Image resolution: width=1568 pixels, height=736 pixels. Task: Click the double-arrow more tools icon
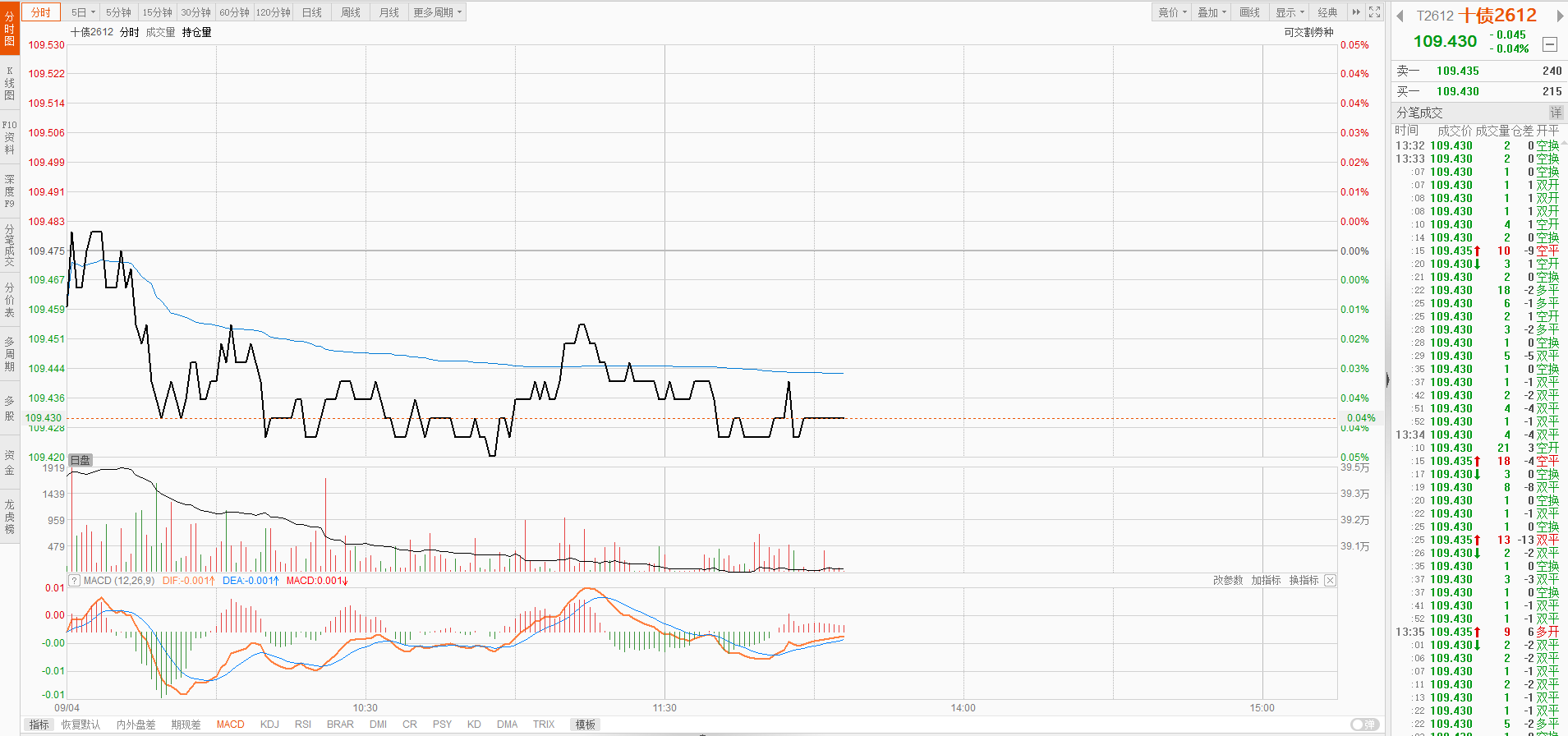tap(1356, 12)
